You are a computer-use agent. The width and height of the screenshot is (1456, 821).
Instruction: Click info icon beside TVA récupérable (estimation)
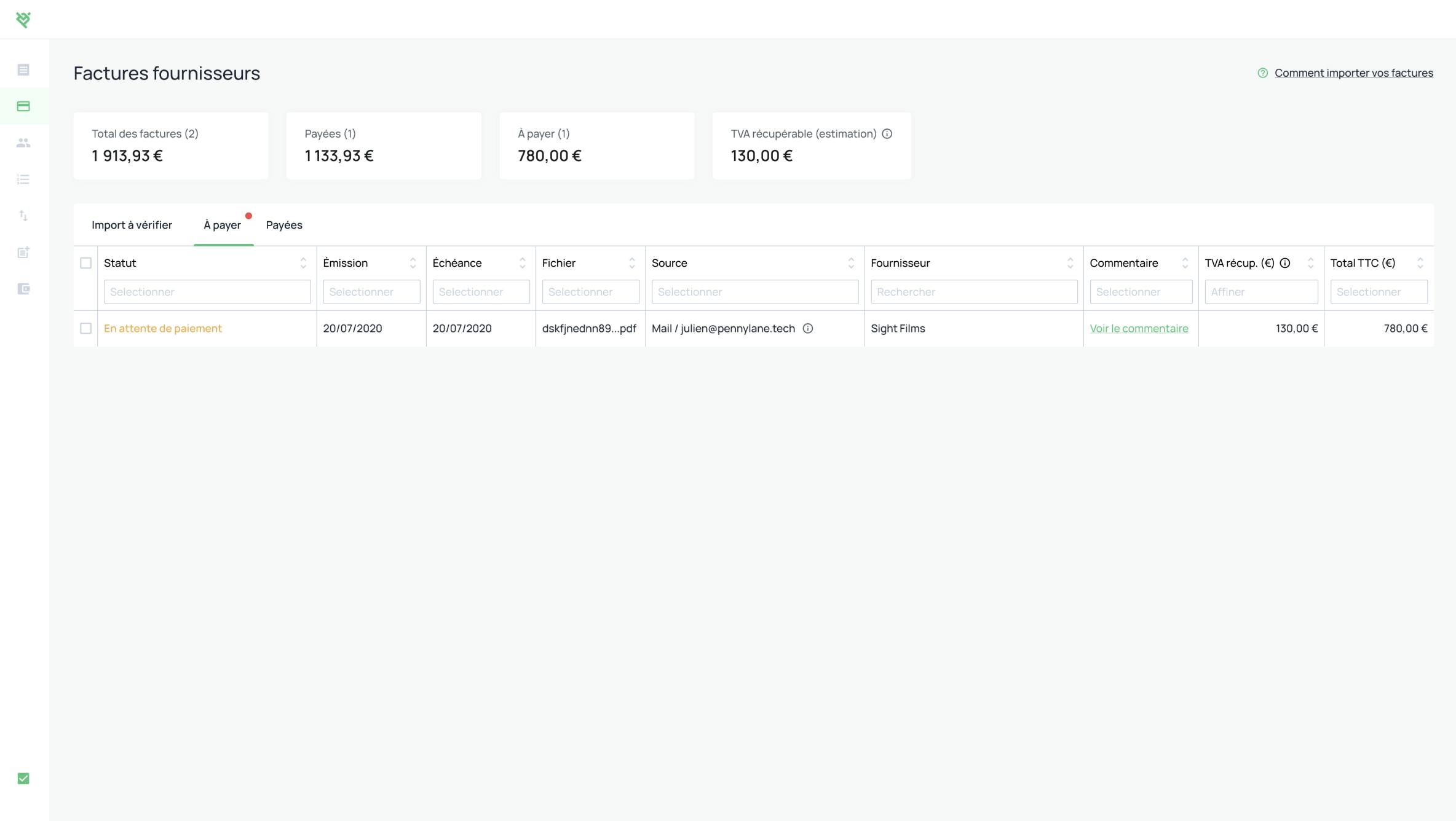pos(887,134)
